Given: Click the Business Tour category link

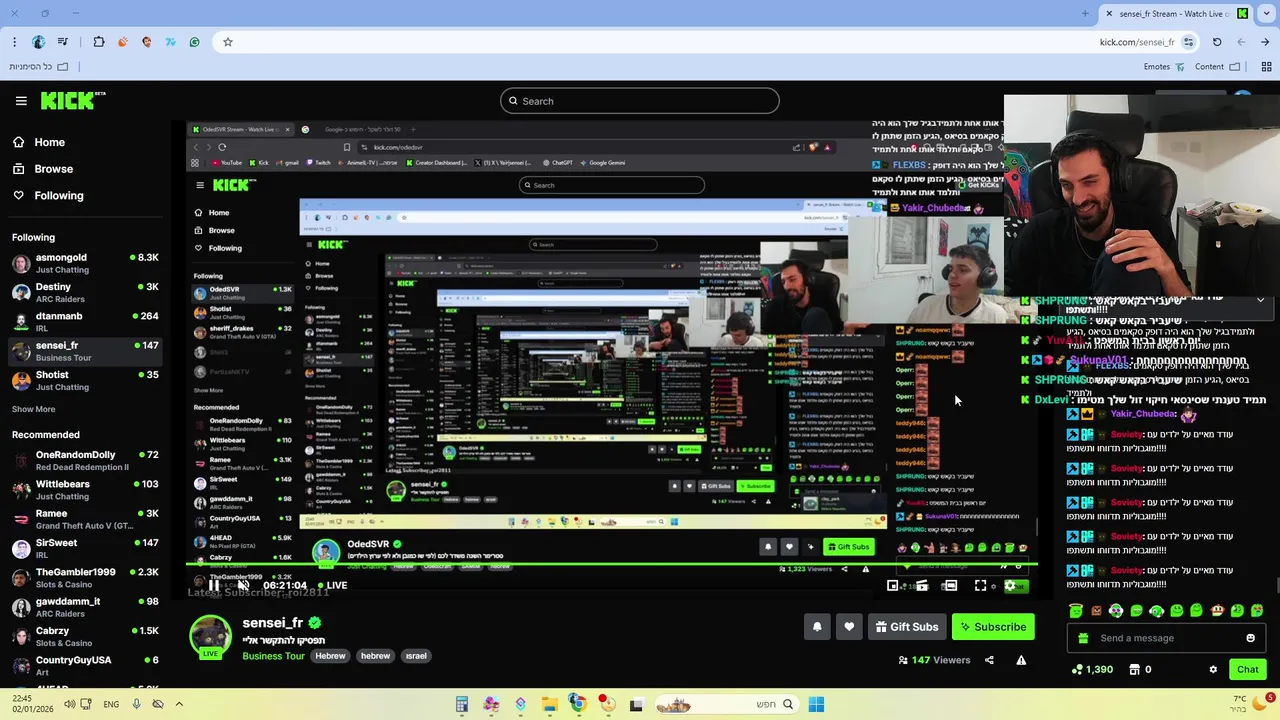Looking at the screenshot, I should (x=273, y=656).
